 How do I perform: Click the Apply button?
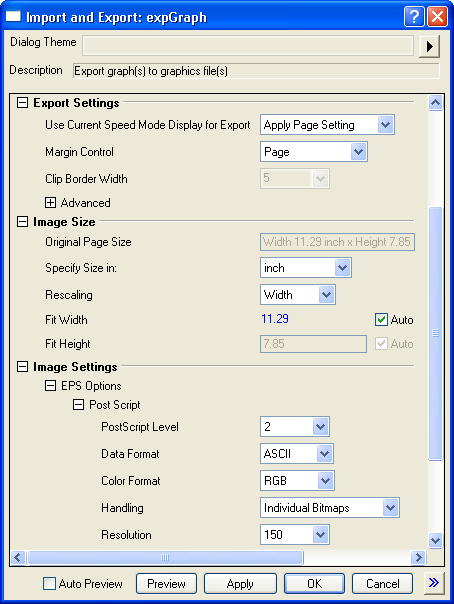[x=240, y=584]
